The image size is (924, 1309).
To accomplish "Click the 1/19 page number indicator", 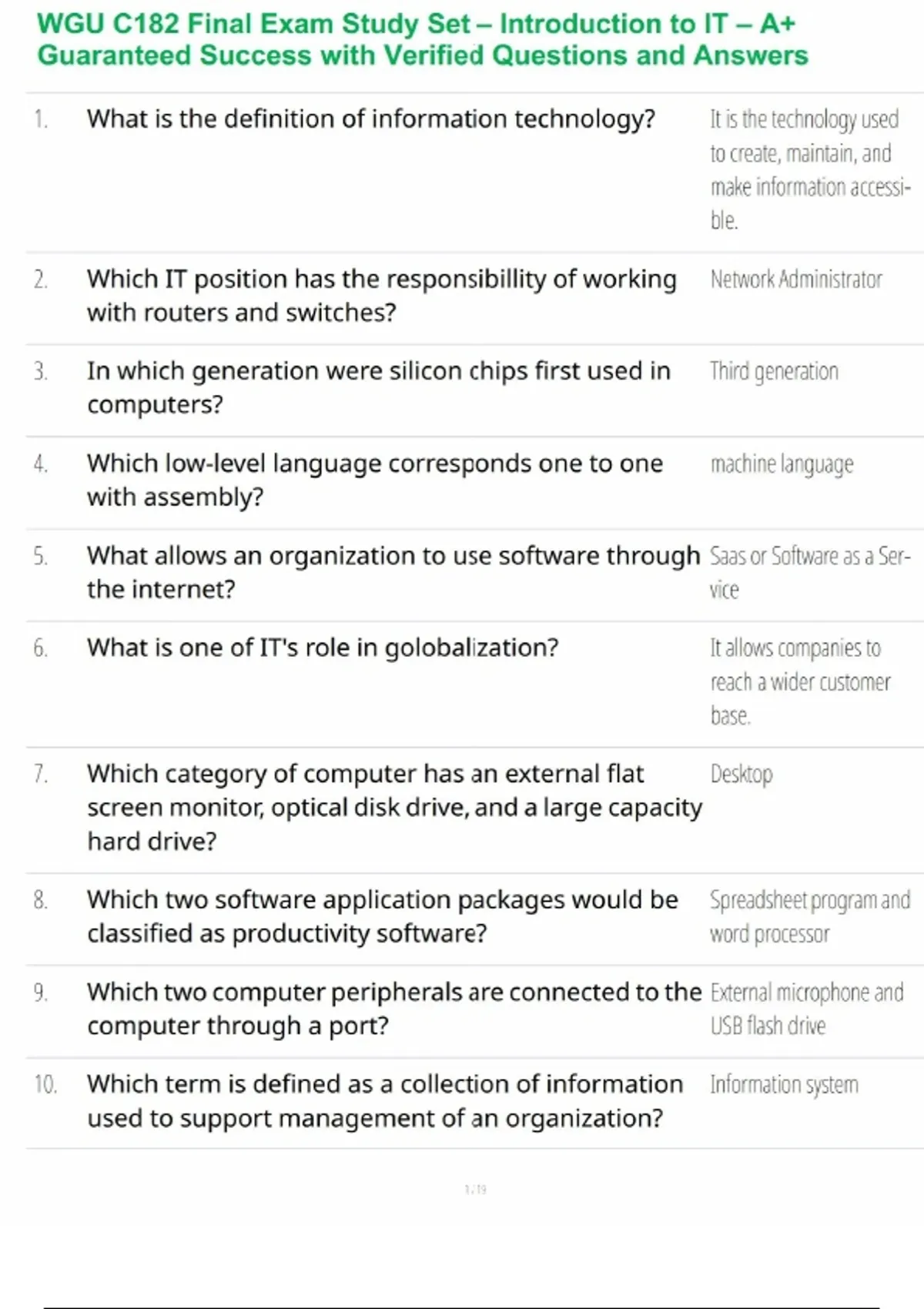I will point(475,1190).
